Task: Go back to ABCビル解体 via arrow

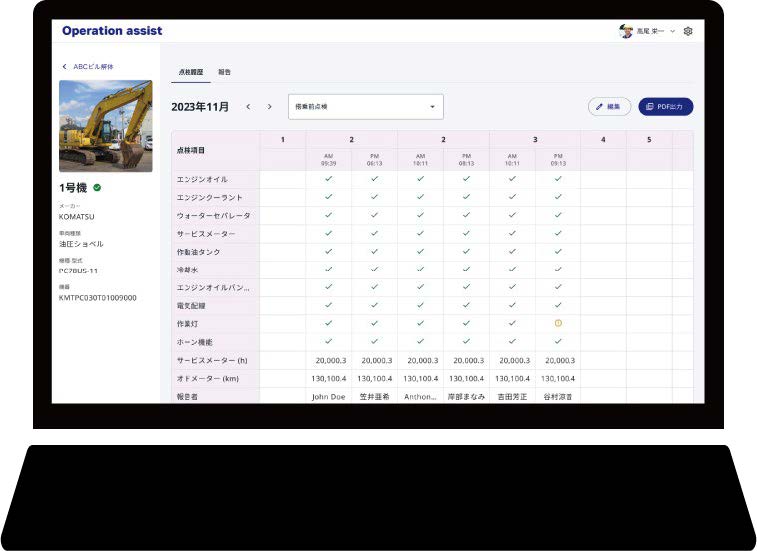Action: pos(65,67)
